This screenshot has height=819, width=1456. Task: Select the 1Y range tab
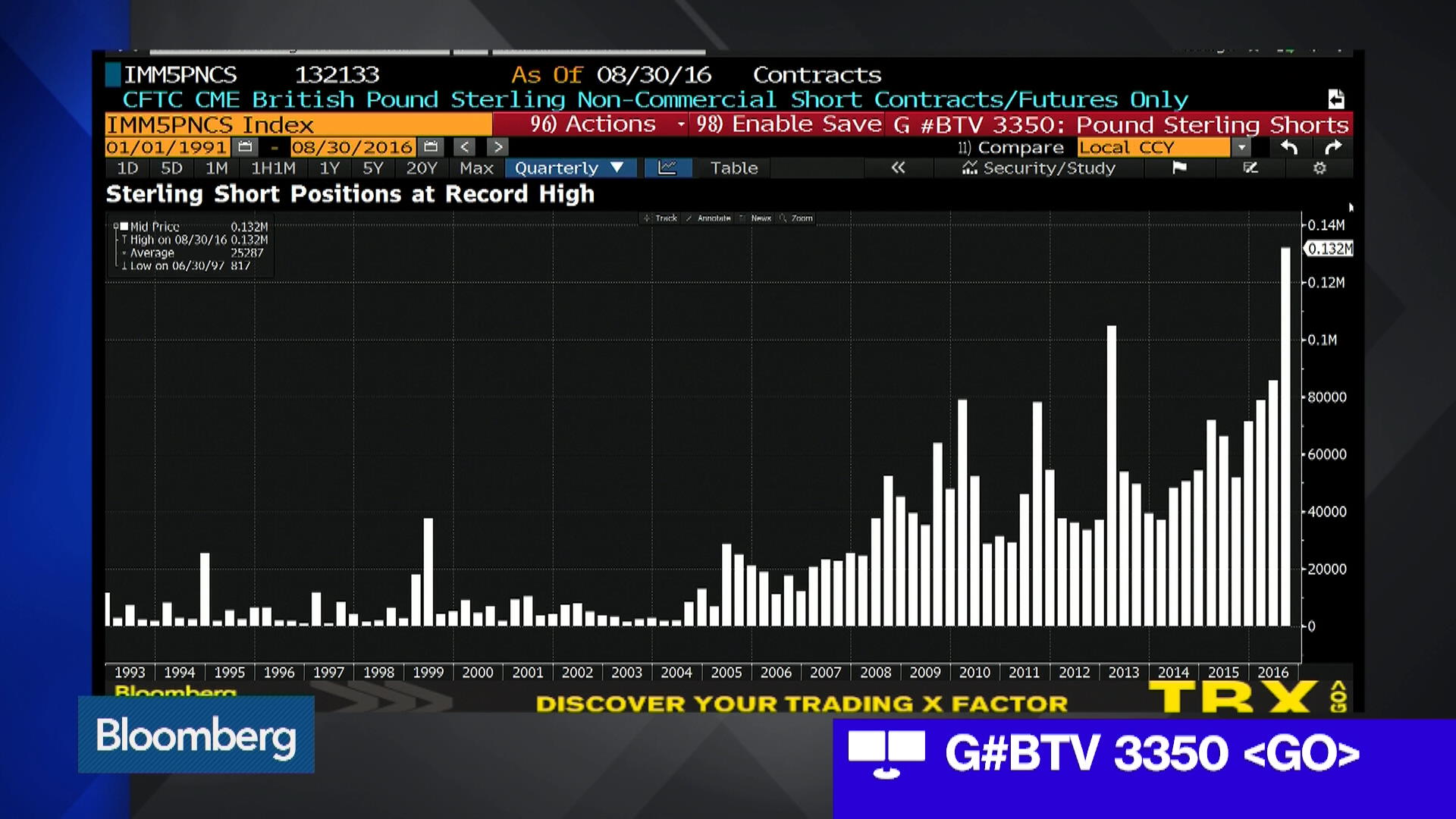tap(329, 168)
